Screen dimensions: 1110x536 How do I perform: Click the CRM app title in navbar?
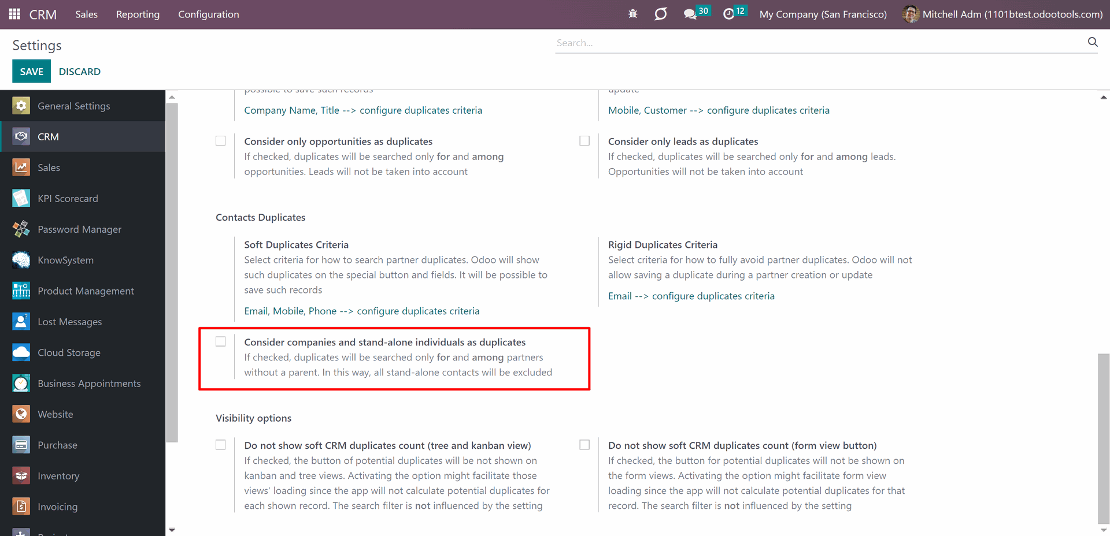[43, 14]
